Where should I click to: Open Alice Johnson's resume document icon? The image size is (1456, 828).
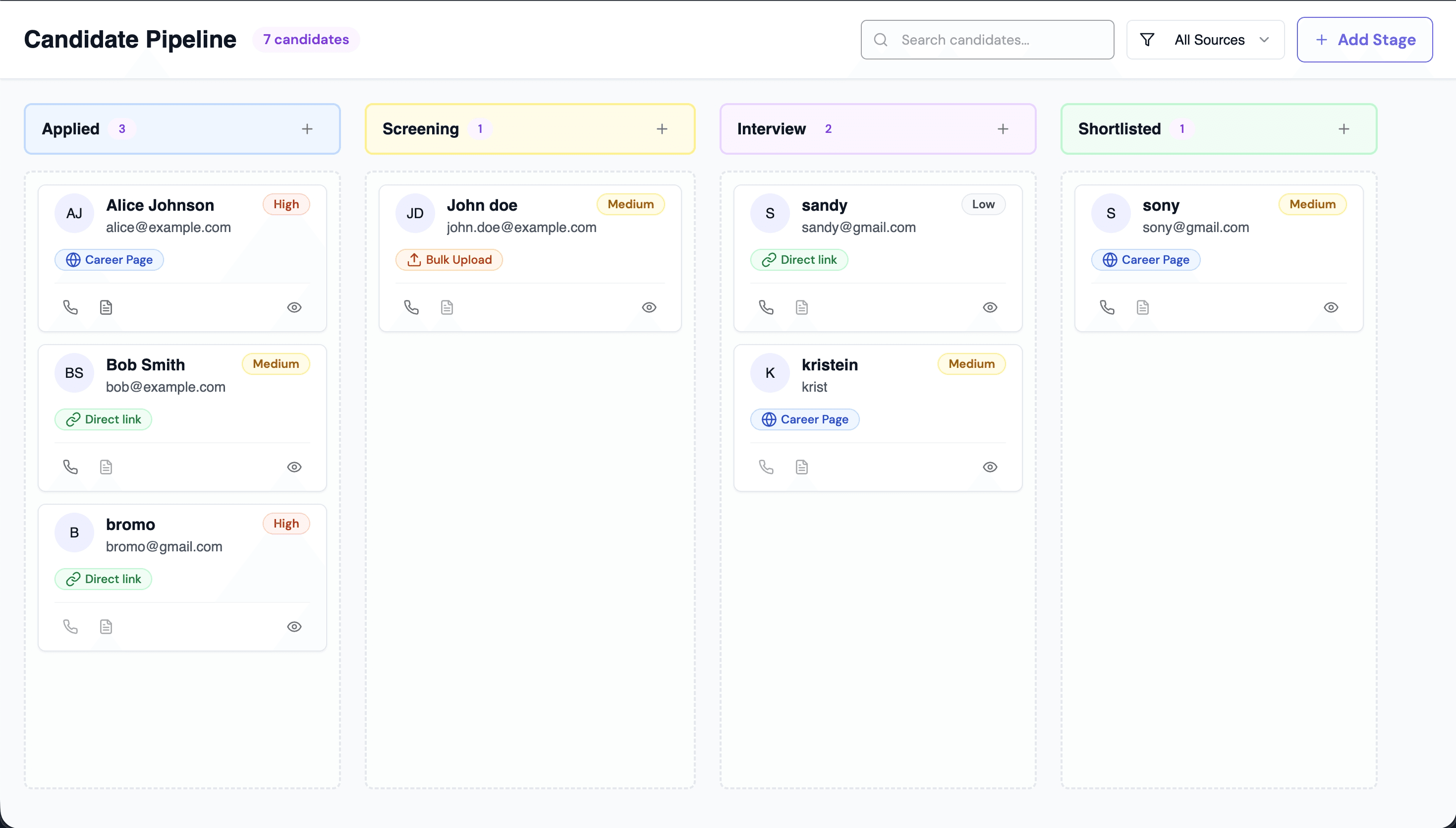(x=106, y=307)
